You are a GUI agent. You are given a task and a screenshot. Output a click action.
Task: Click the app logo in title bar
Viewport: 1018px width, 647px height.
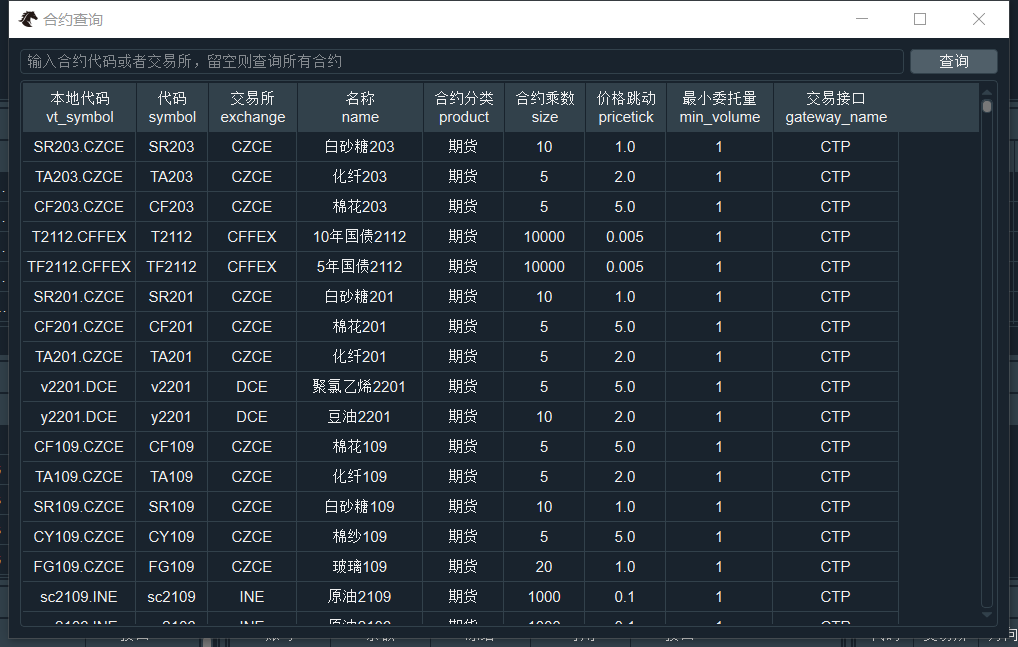tap(29, 19)
